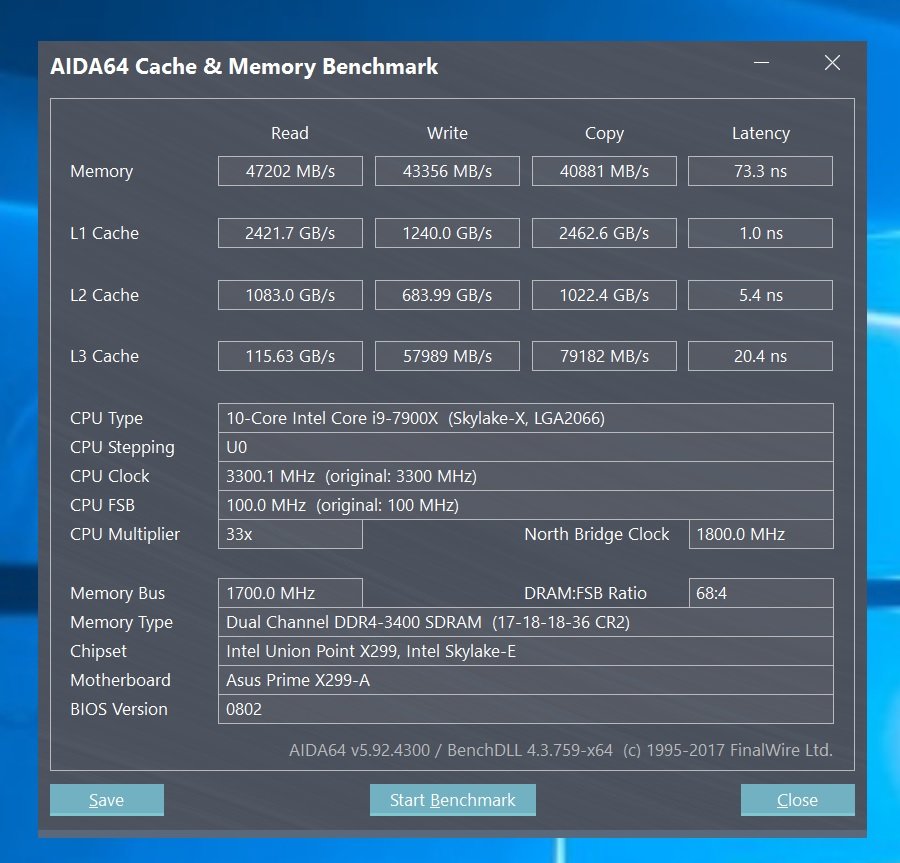Click CPU Clock field 3300.1 MHz
The height and width of the screenshot is (863, 900).
click(526, 476)
